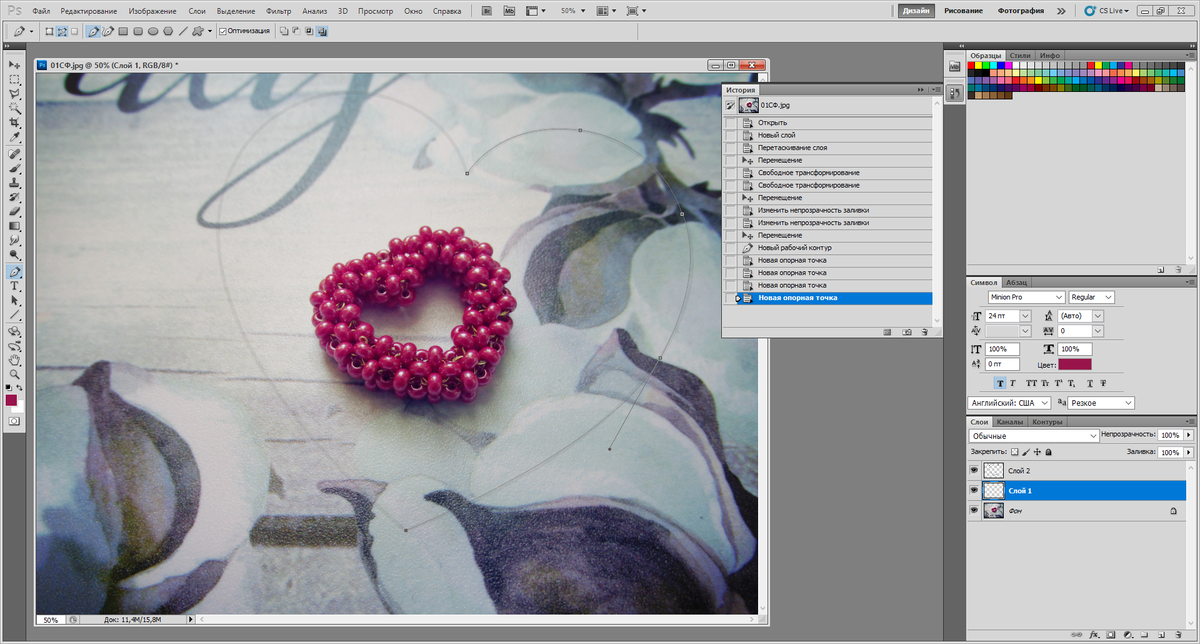Screen dimensions: 1200x644
Task: Select the Pen tool in the toolbox
Action: pos(14,272)
